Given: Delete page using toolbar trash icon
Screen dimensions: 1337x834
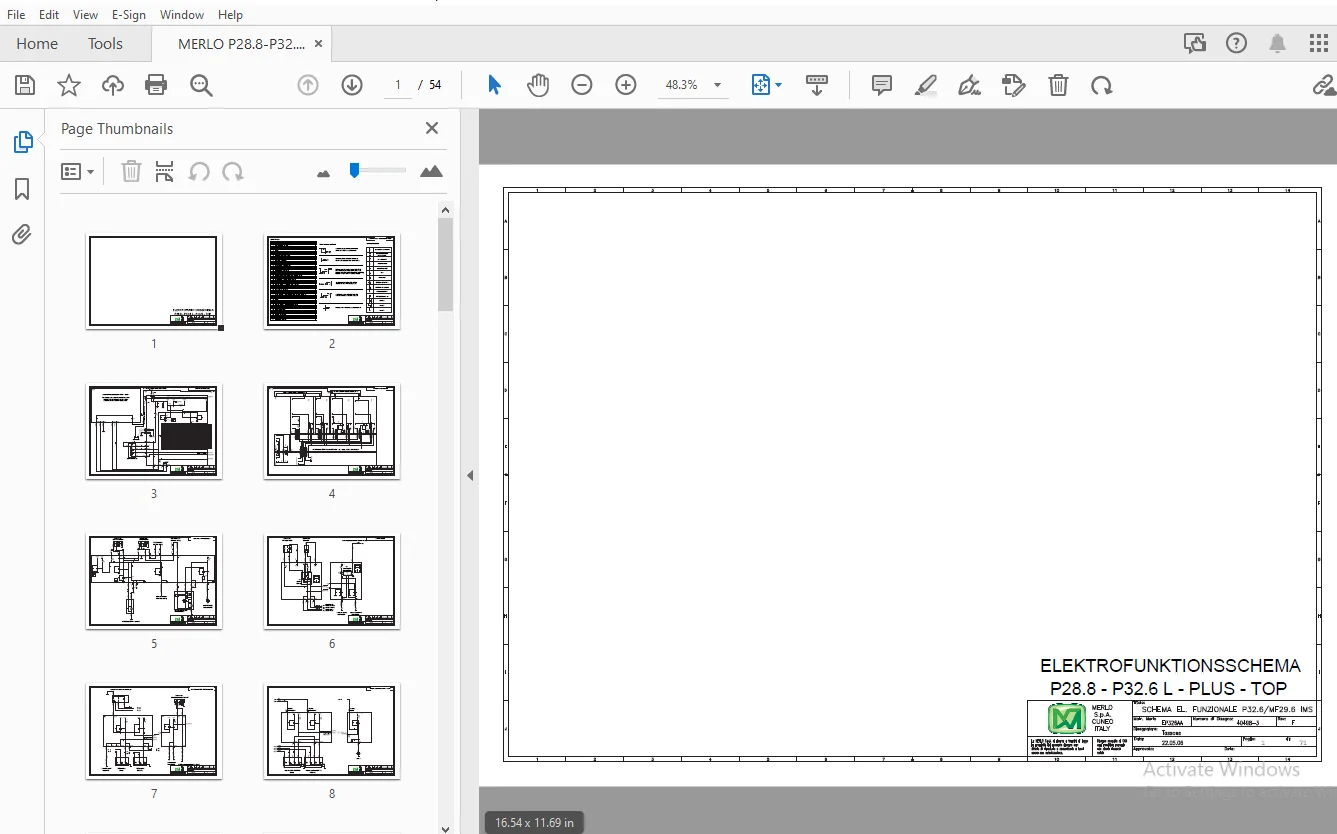Looking at the screenshot, I should [1058, 85].
